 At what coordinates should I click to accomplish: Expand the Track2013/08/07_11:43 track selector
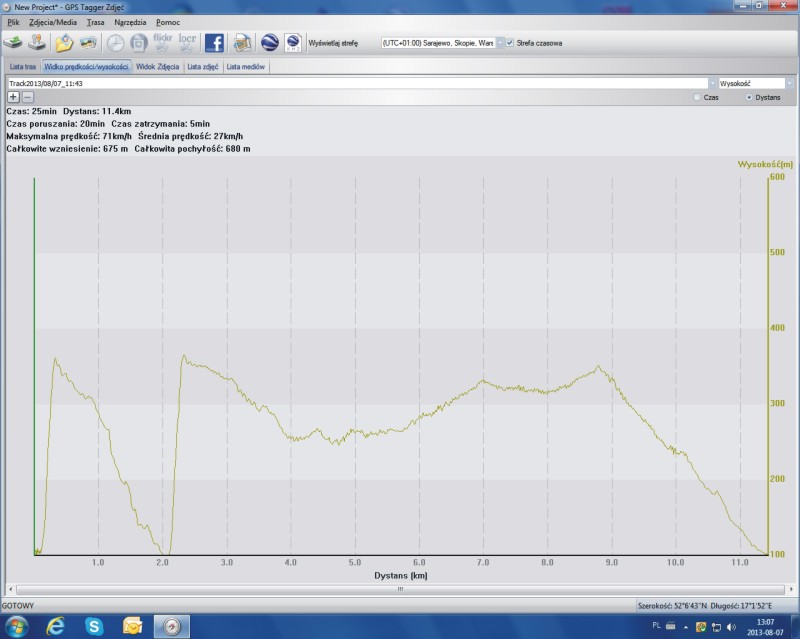(712, 83)
